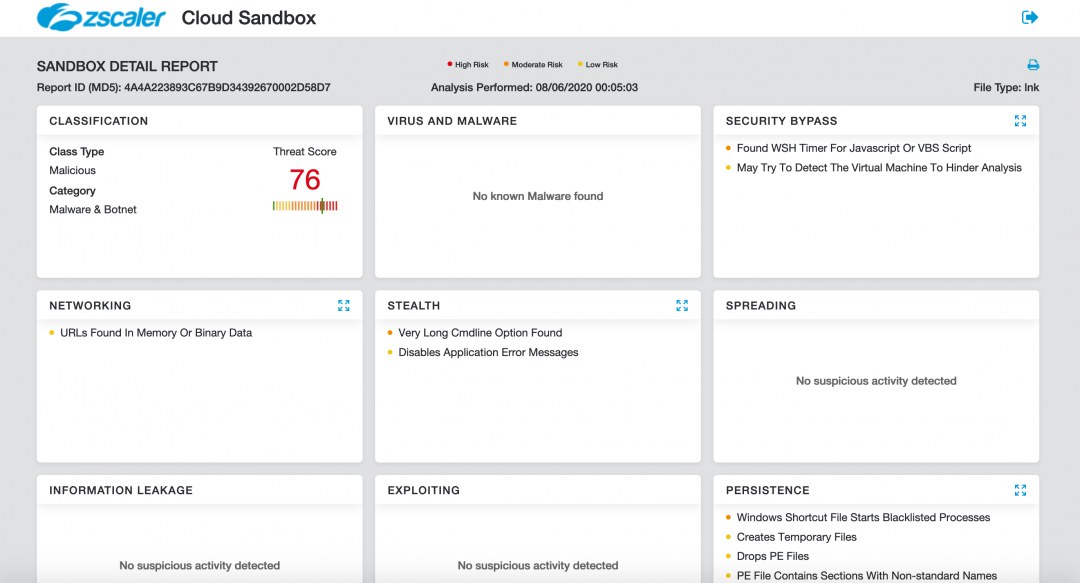This screenshot has height=583, width=1080.
Task: Expand the Security Bypass panel
Action: [1020, 121]
